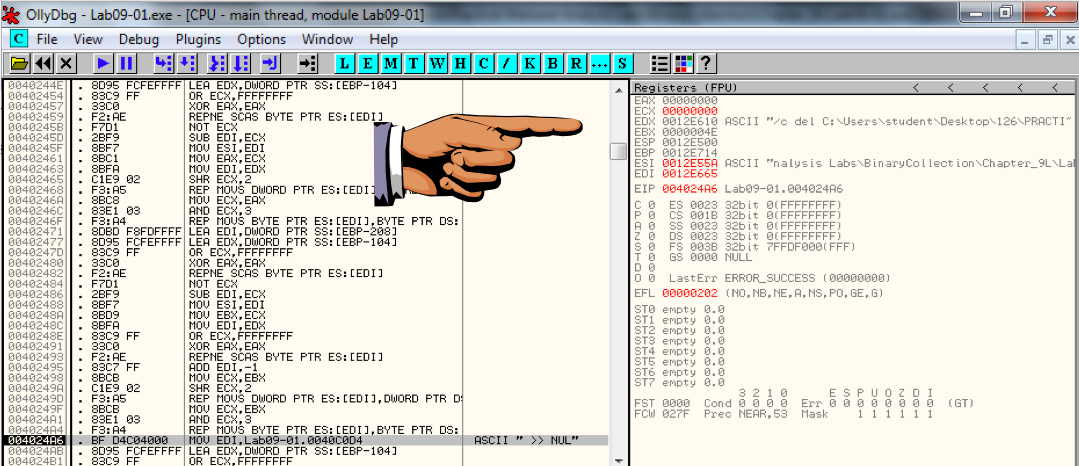Show Threads using the T icon
1079x466 pixels.
[x=414, y=64]
